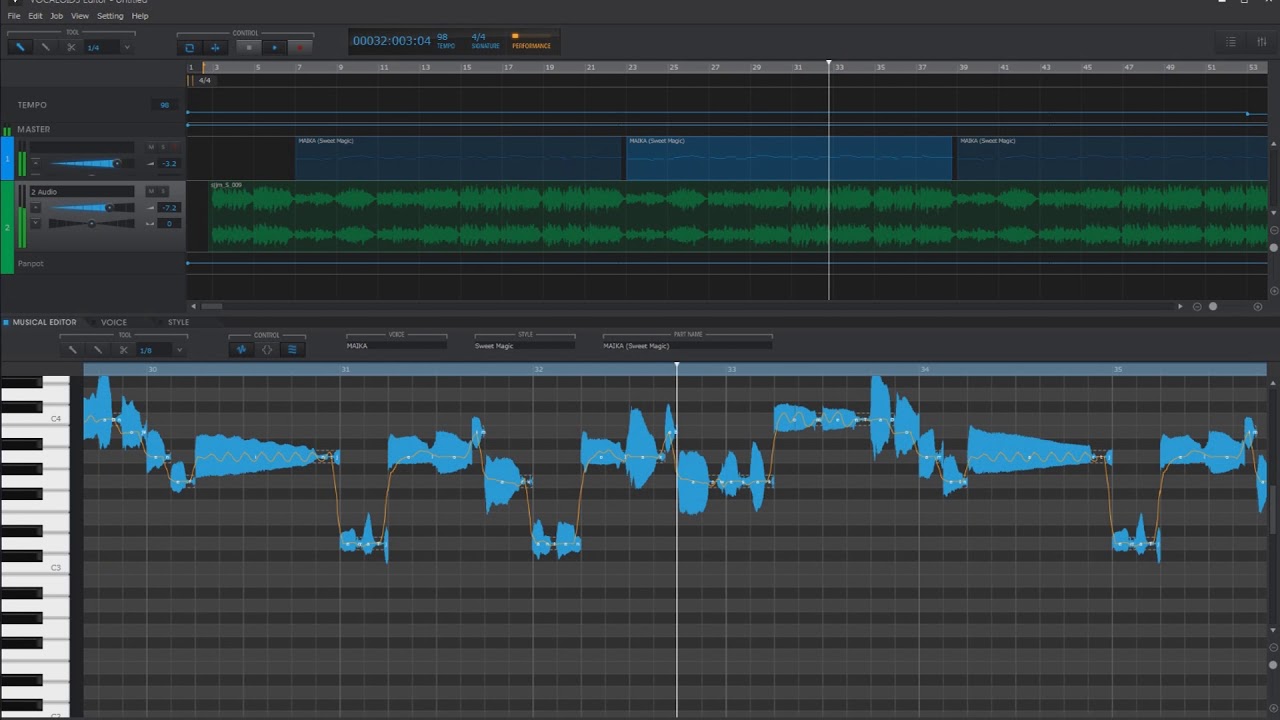Open the Job menu
Screen dimensions: 1280x720
point(57,16)
